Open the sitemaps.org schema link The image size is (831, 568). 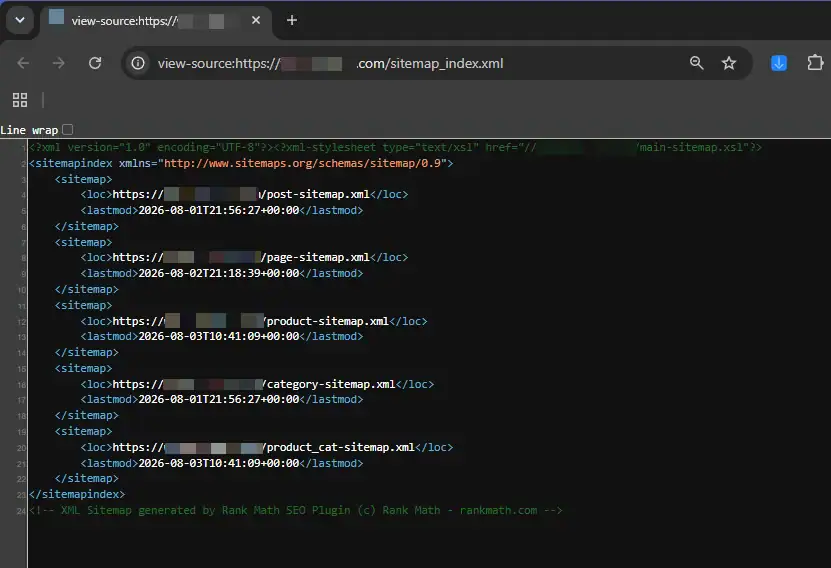point(305,163)
